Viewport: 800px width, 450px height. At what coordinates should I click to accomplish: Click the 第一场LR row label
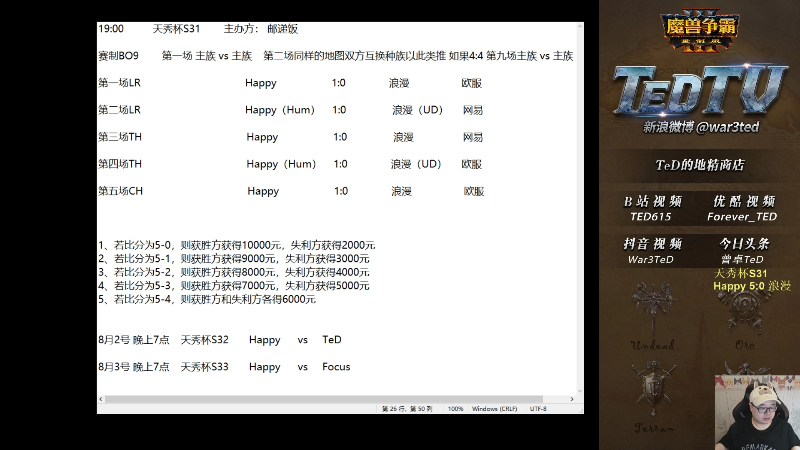coord(119,83)
